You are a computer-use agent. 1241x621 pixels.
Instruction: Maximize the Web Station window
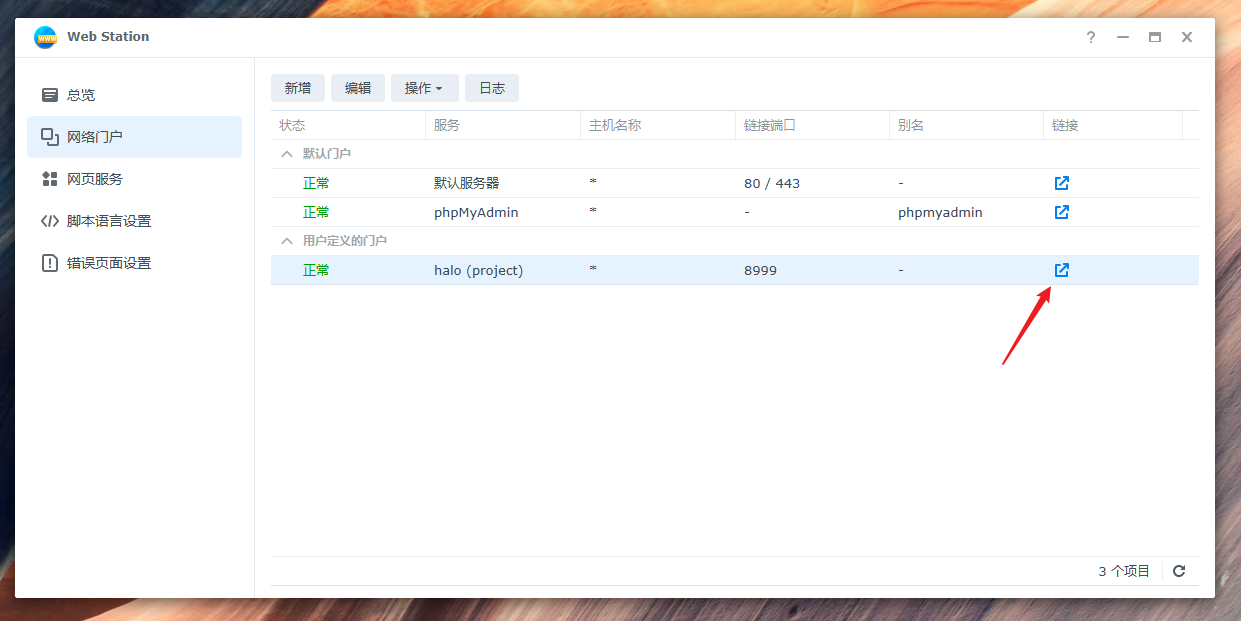(1155, 37)
